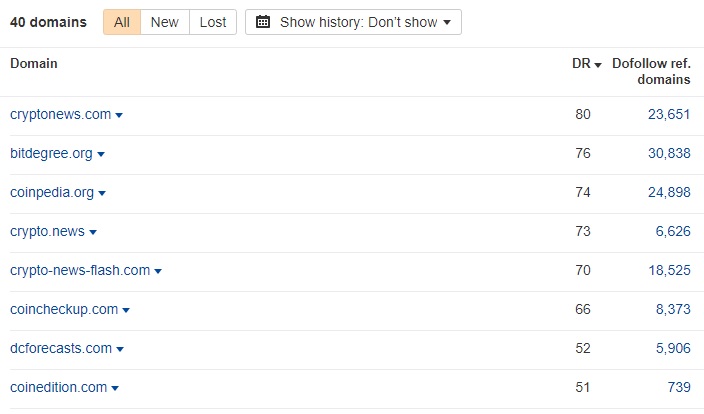704x414 pixels.
Task: Open the caret menu beside crypto.news
Action: [93, 233]
